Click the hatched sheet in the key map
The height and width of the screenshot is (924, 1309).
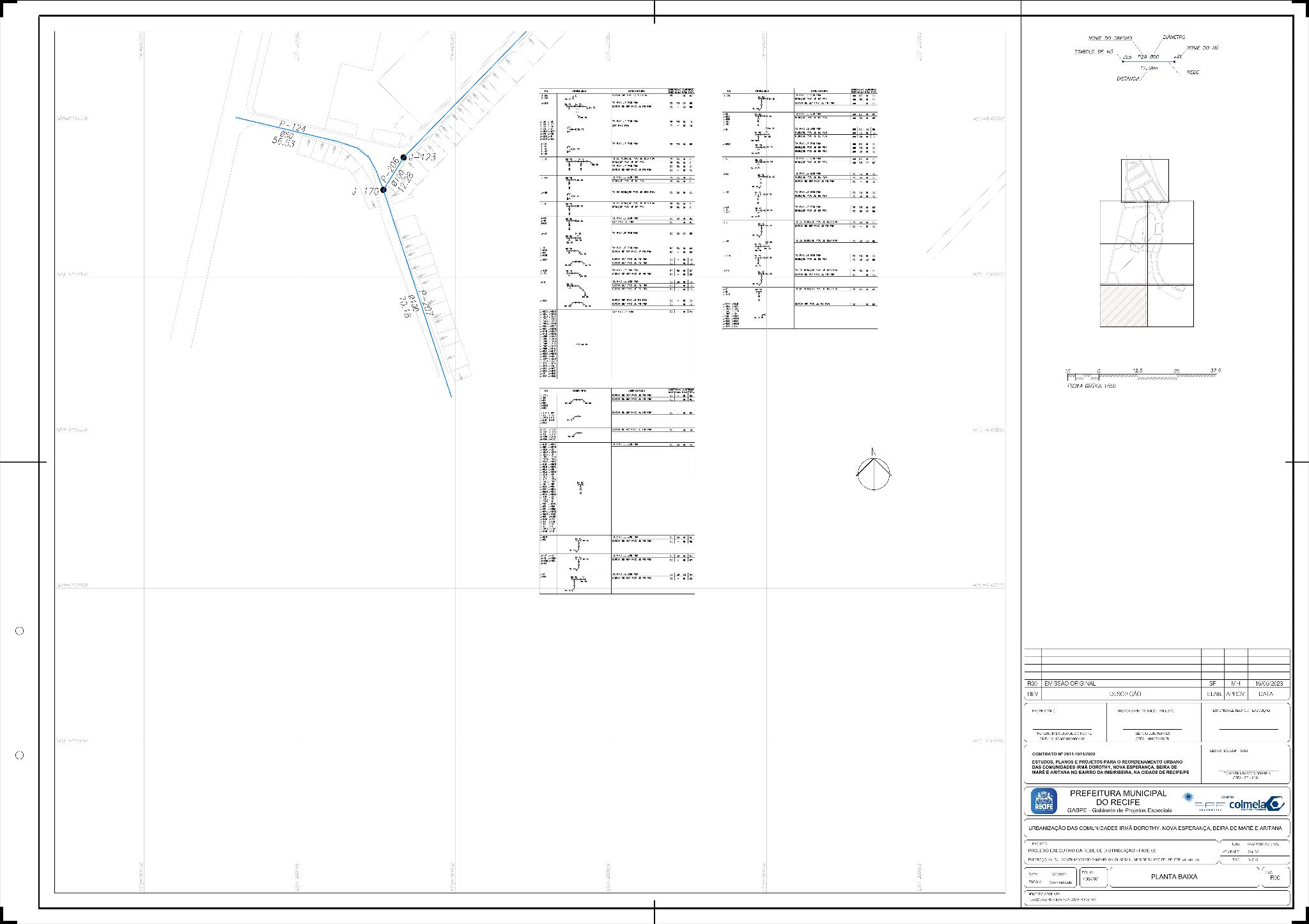click(x=1124, y=306)
